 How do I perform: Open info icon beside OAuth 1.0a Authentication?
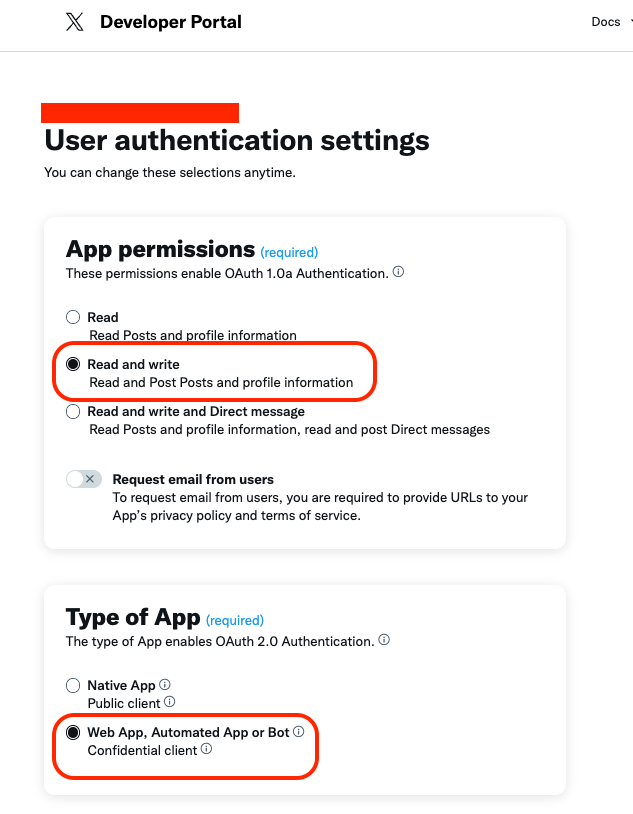pos(398,272)
